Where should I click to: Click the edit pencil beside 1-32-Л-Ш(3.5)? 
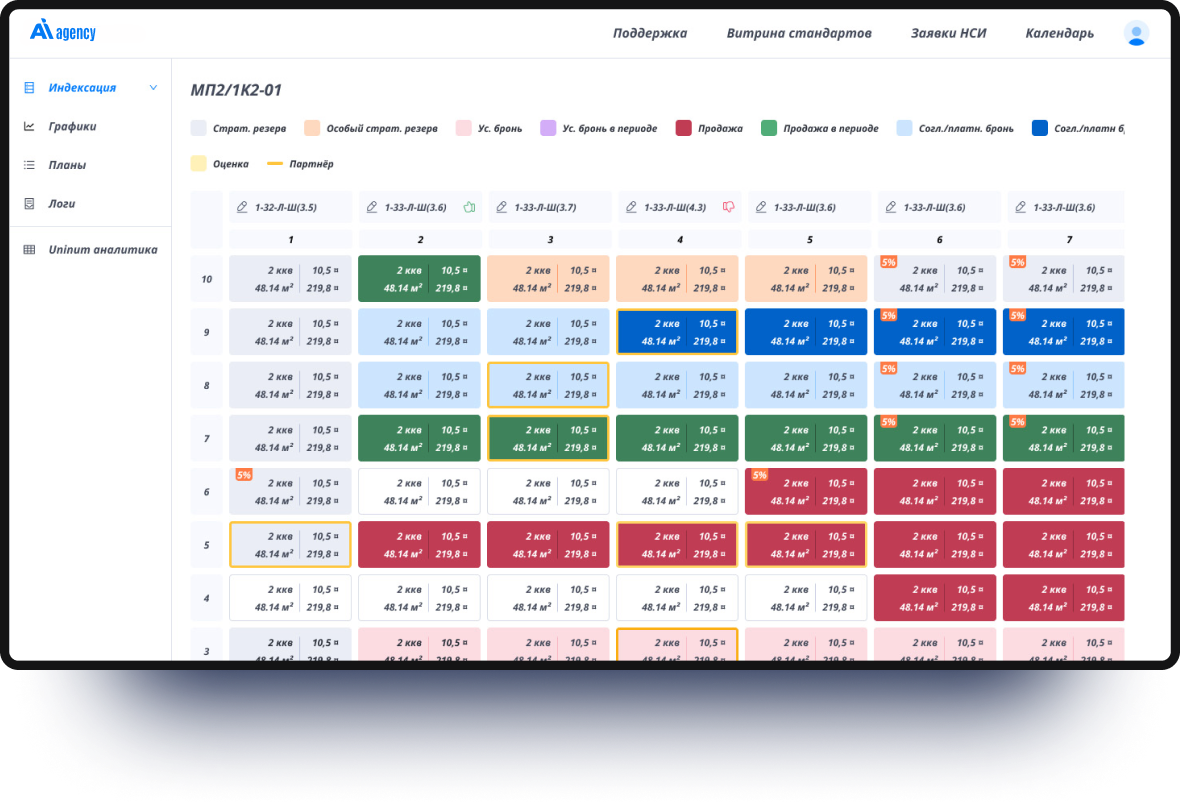(x=242, y=207)
